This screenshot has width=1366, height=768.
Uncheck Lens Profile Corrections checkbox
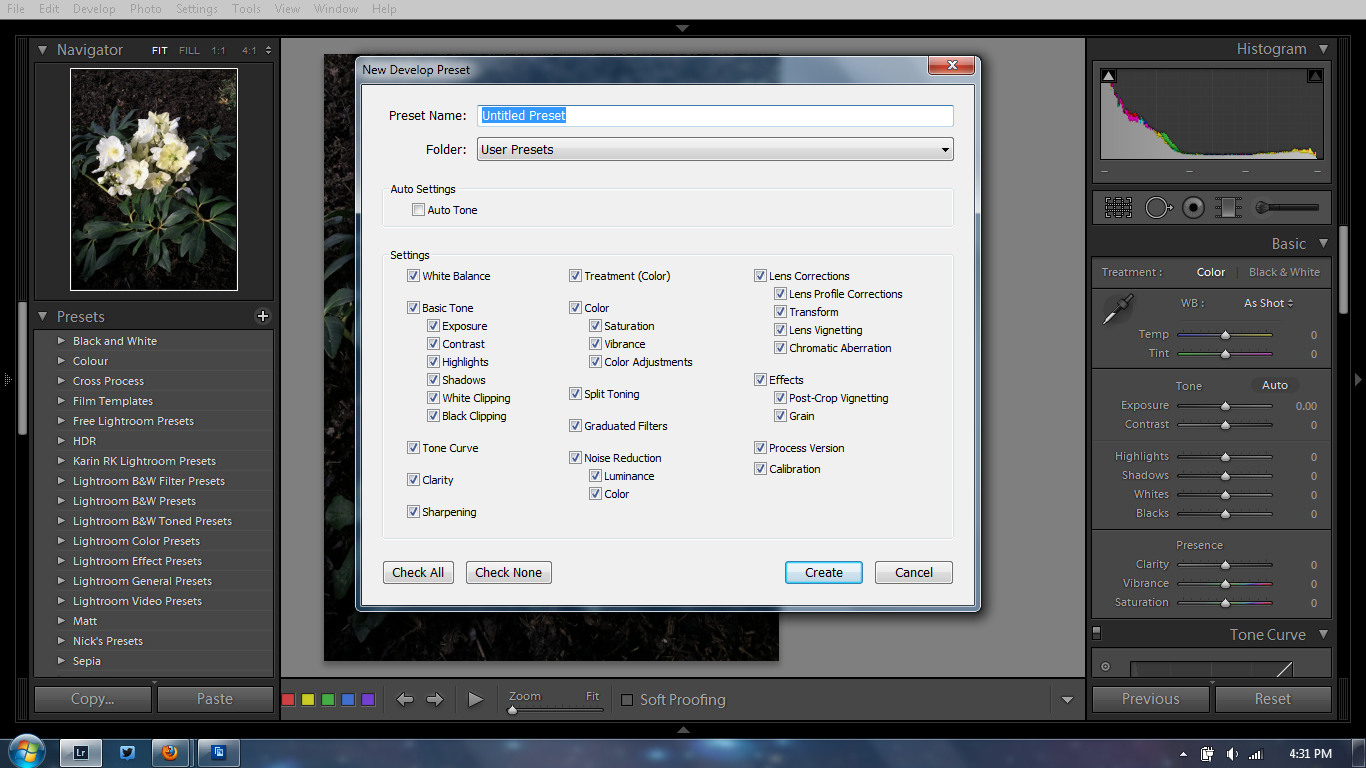(x=780, y=294)
